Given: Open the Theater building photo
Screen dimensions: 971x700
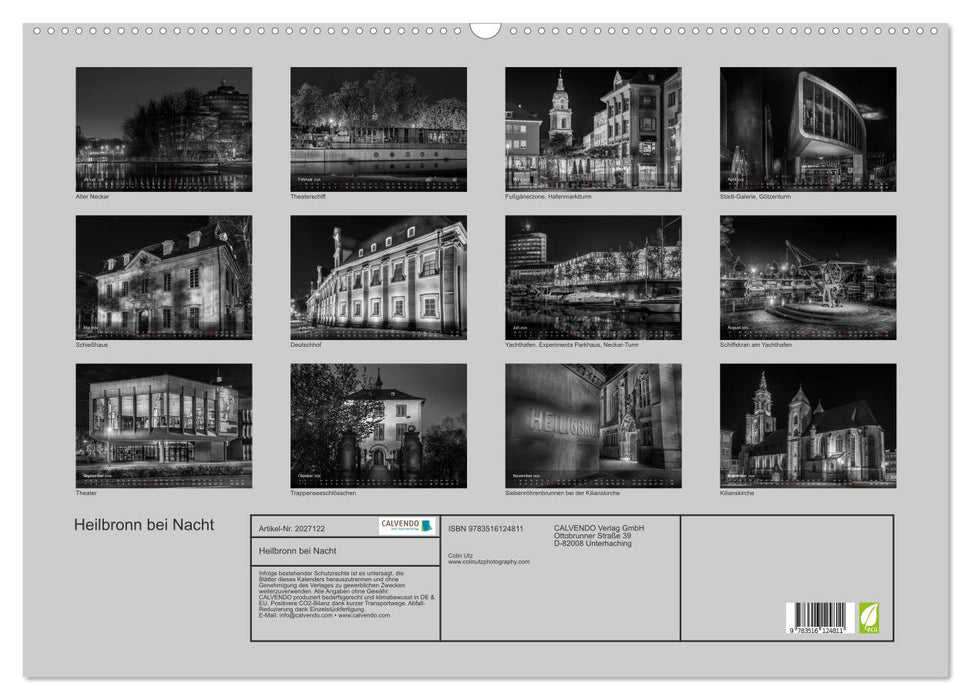Looking at the screenshot, I should pos(164,425).
